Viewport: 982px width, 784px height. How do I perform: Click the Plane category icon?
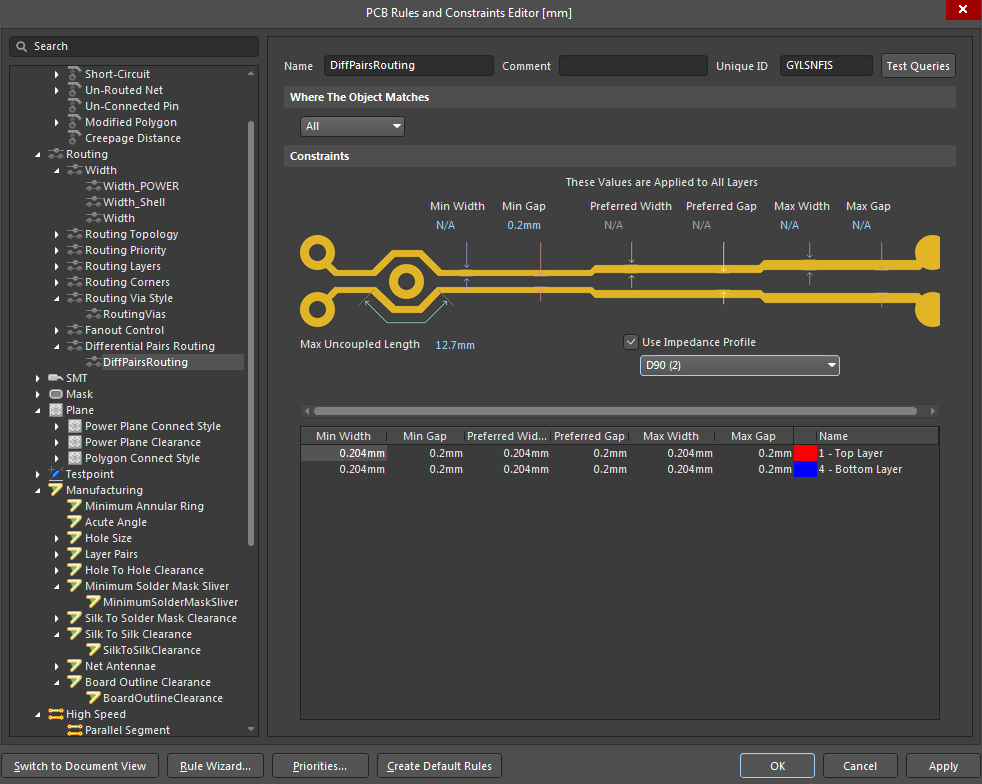tap(57, 410)
